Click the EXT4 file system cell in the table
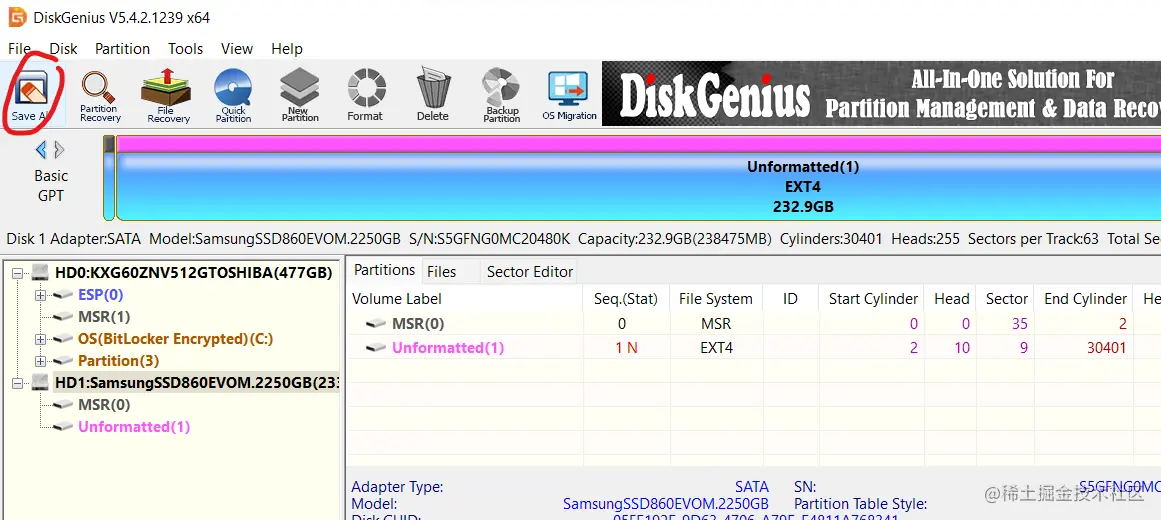The height and width of the screenshot is (520, 1161). [716, 347]
